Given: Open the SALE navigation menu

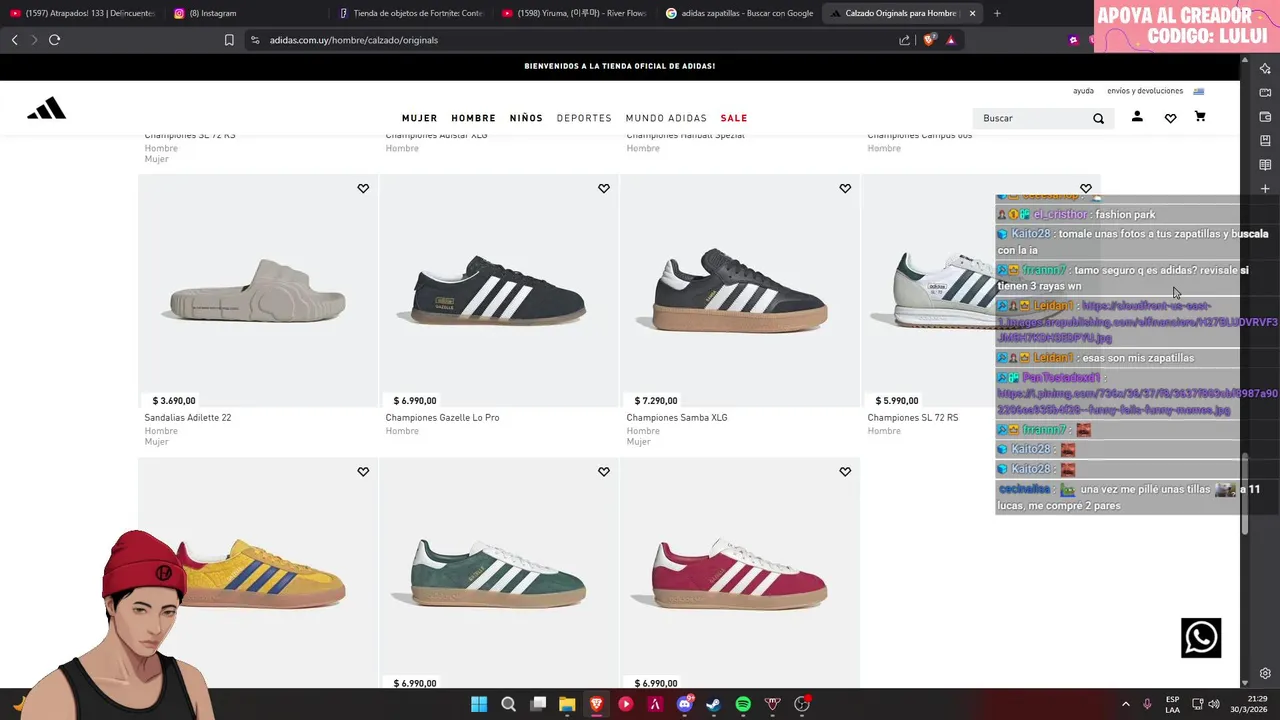Looking at the screenshot, I should (x=734, y=118).
